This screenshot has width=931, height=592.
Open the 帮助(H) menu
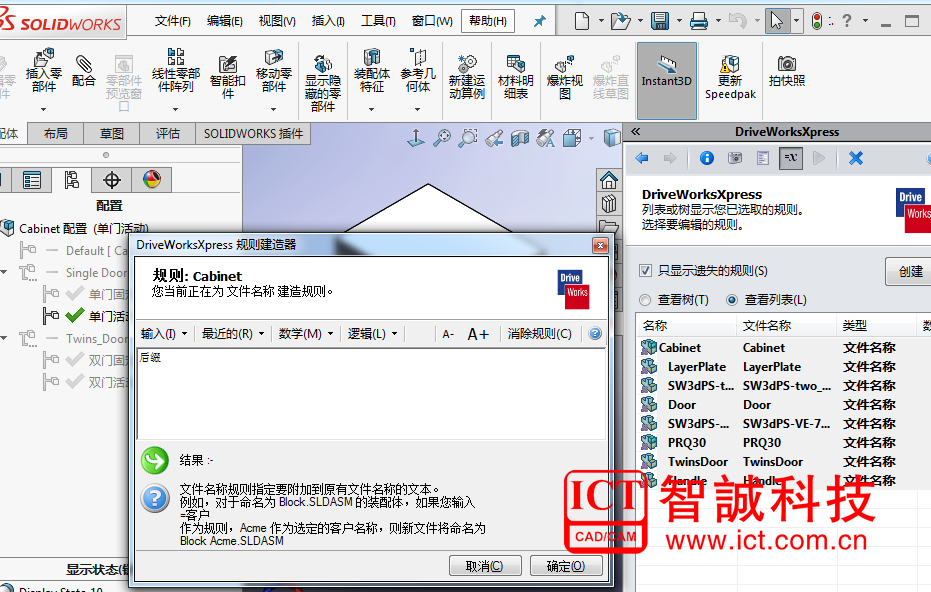486,20
